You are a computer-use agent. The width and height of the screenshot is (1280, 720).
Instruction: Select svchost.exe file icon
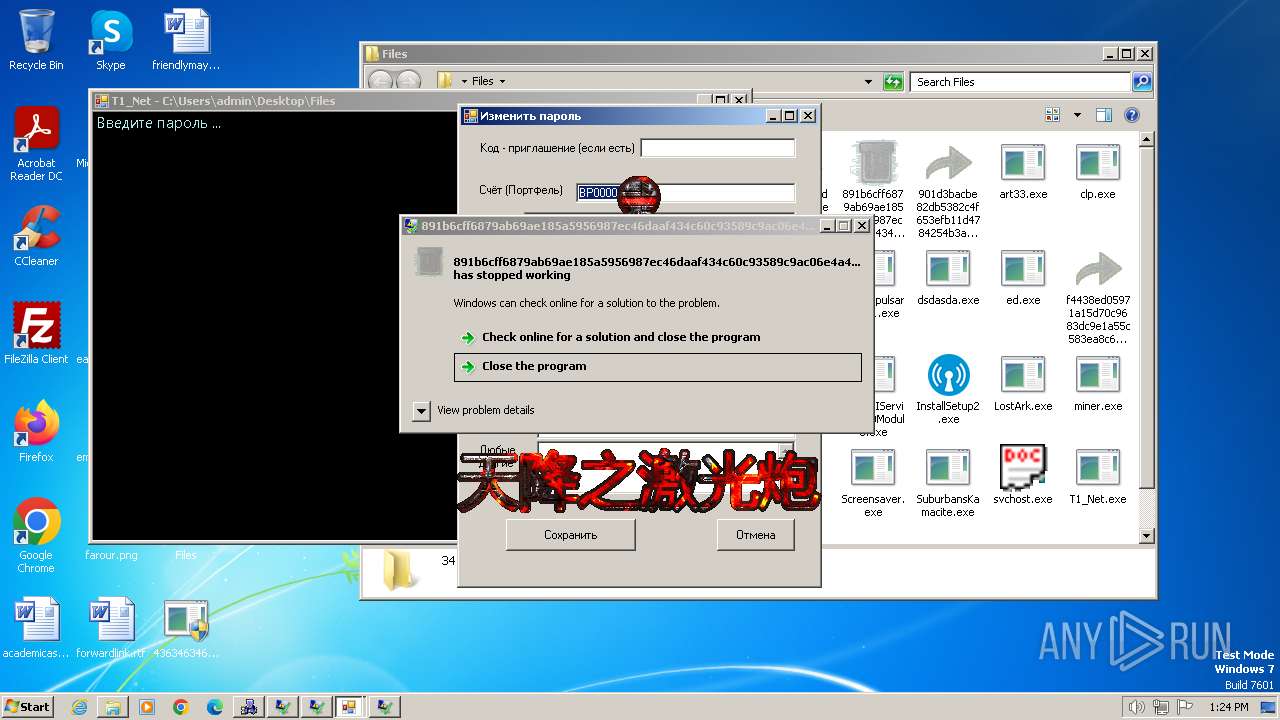[x=1023, y=476]
